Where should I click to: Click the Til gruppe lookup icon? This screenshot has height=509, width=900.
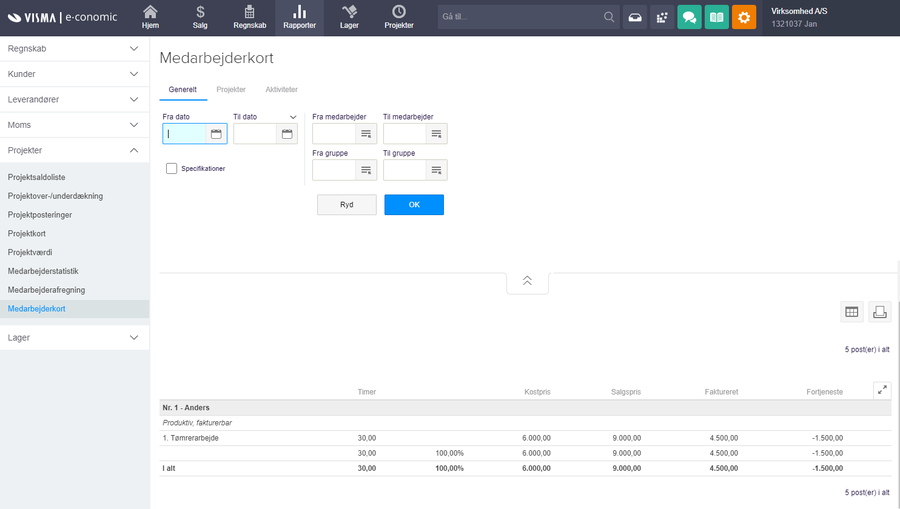tap(436, 170)
